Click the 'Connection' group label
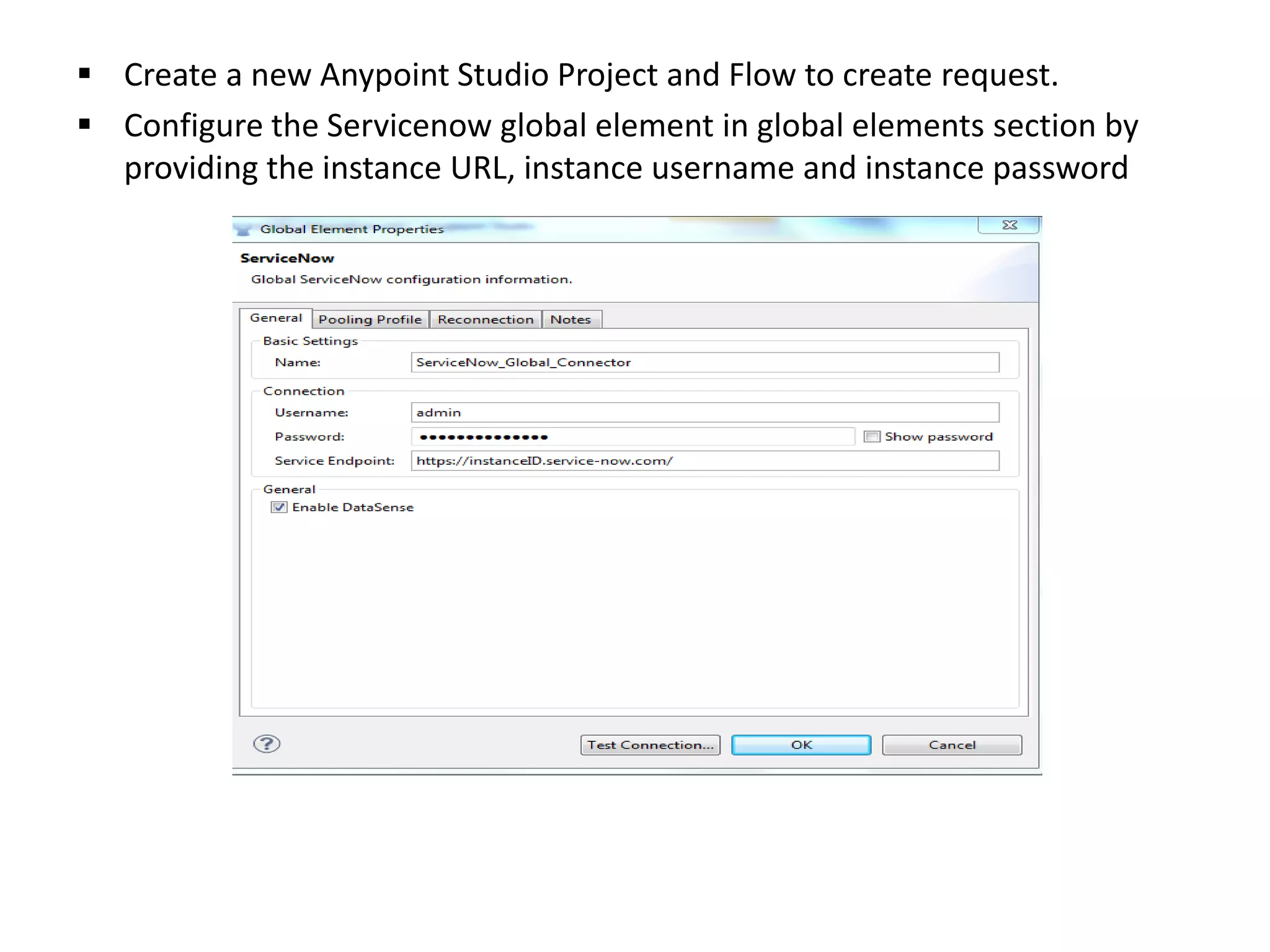 pyautogui.click(x=303, y=391)
